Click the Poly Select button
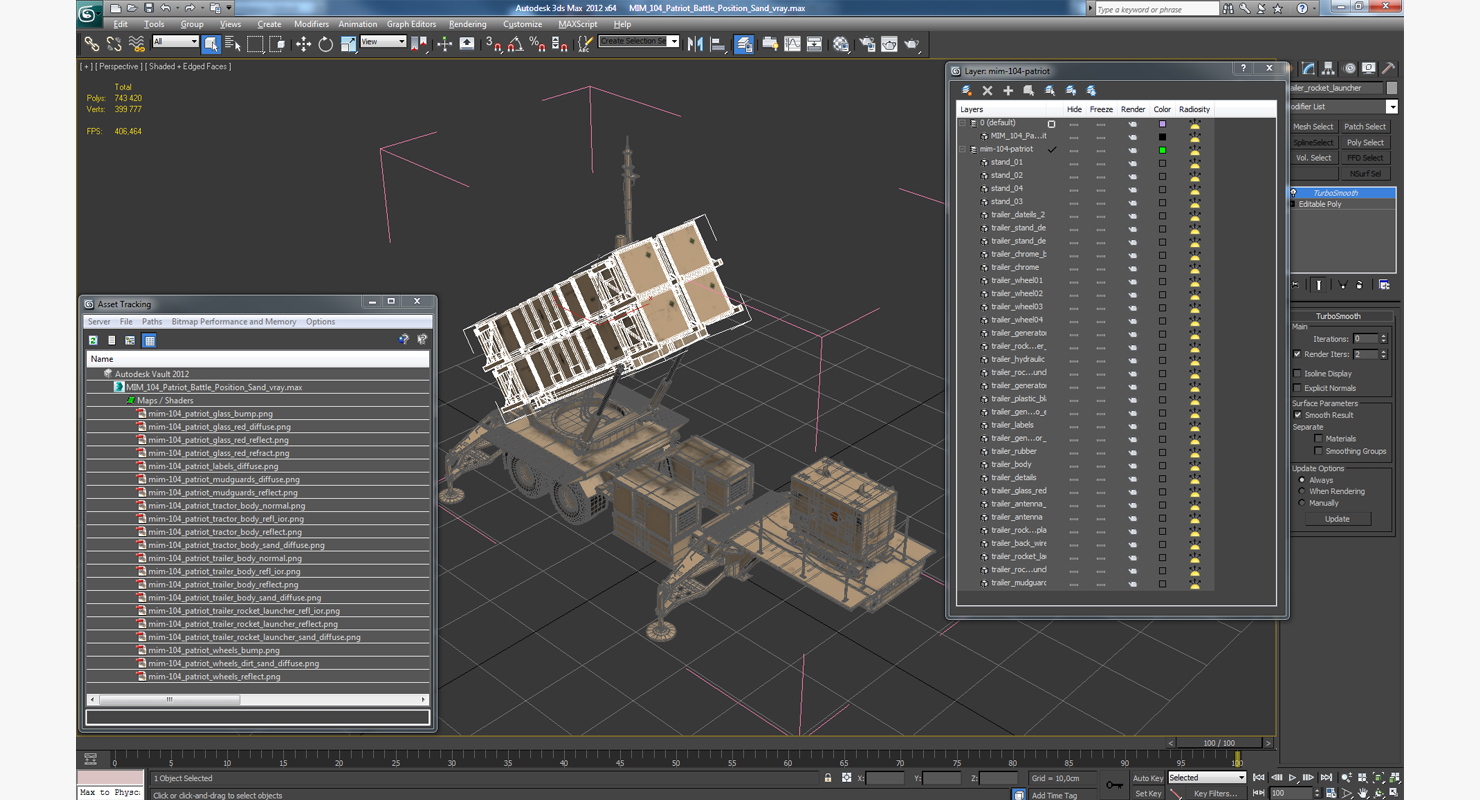Viewport: 1480px width, 800px height. (x=1365, y=143)
